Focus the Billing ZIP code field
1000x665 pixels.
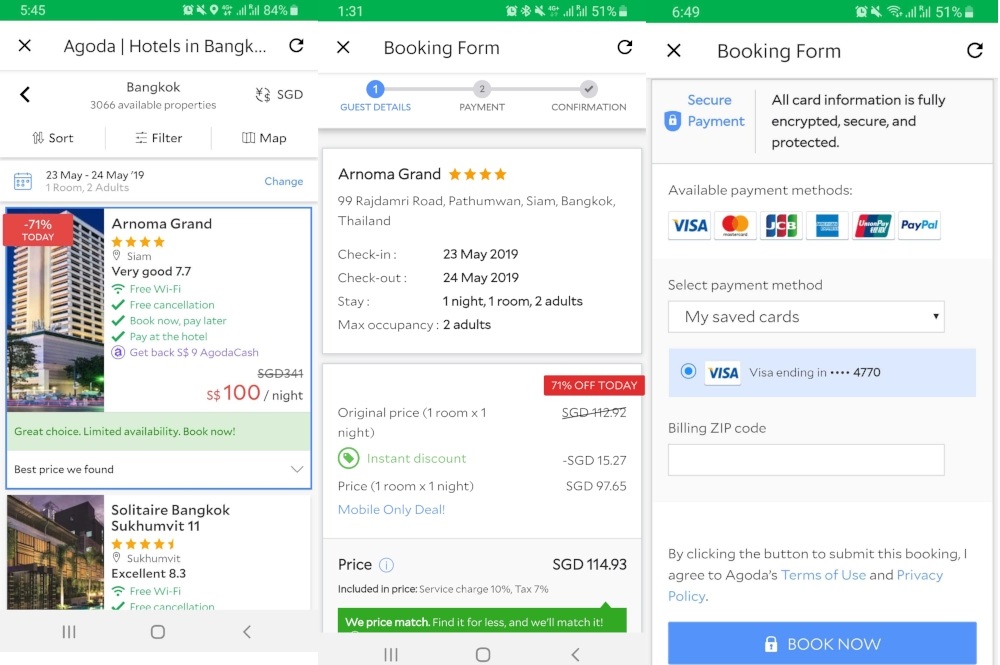806,460
